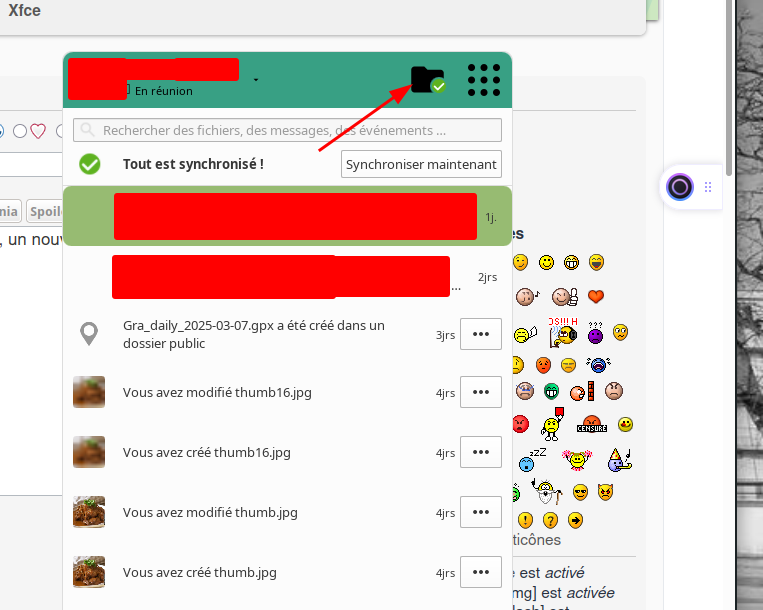Click the location pin activity icon
The image size is (763, 610).
pos(89,334)
